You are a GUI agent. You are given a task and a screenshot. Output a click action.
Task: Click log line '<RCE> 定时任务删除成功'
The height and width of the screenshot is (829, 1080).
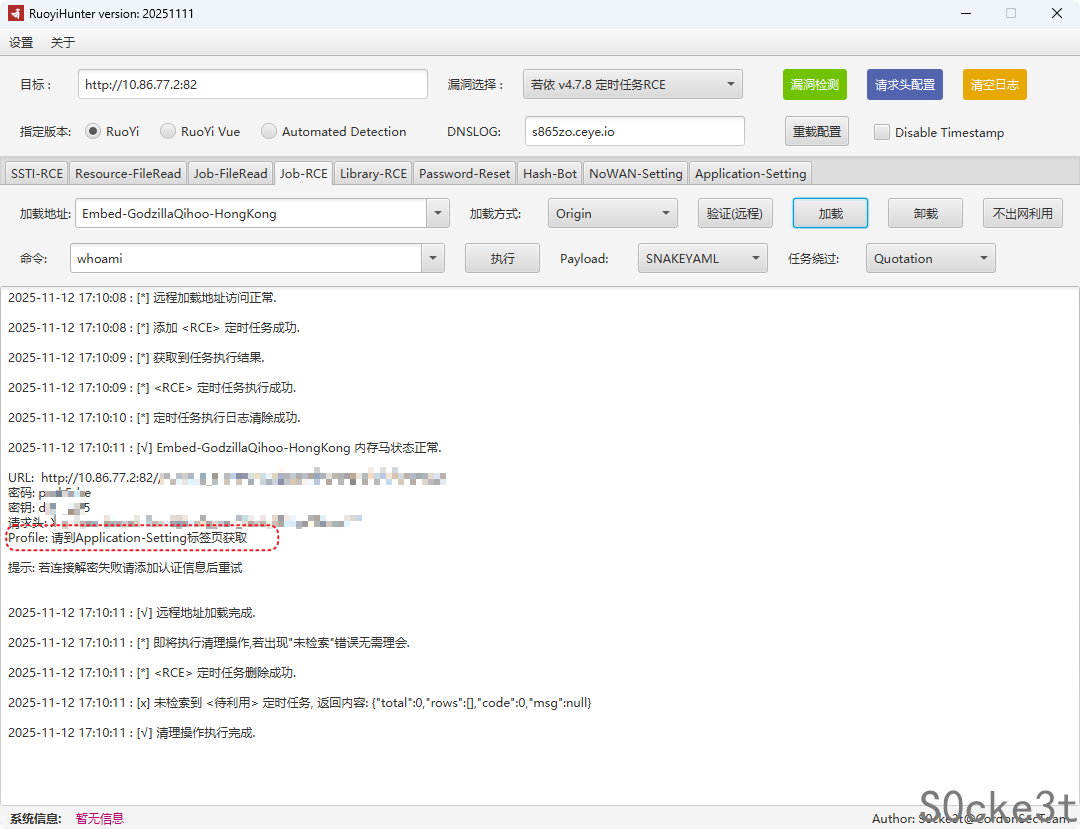(x=152, y=673)
